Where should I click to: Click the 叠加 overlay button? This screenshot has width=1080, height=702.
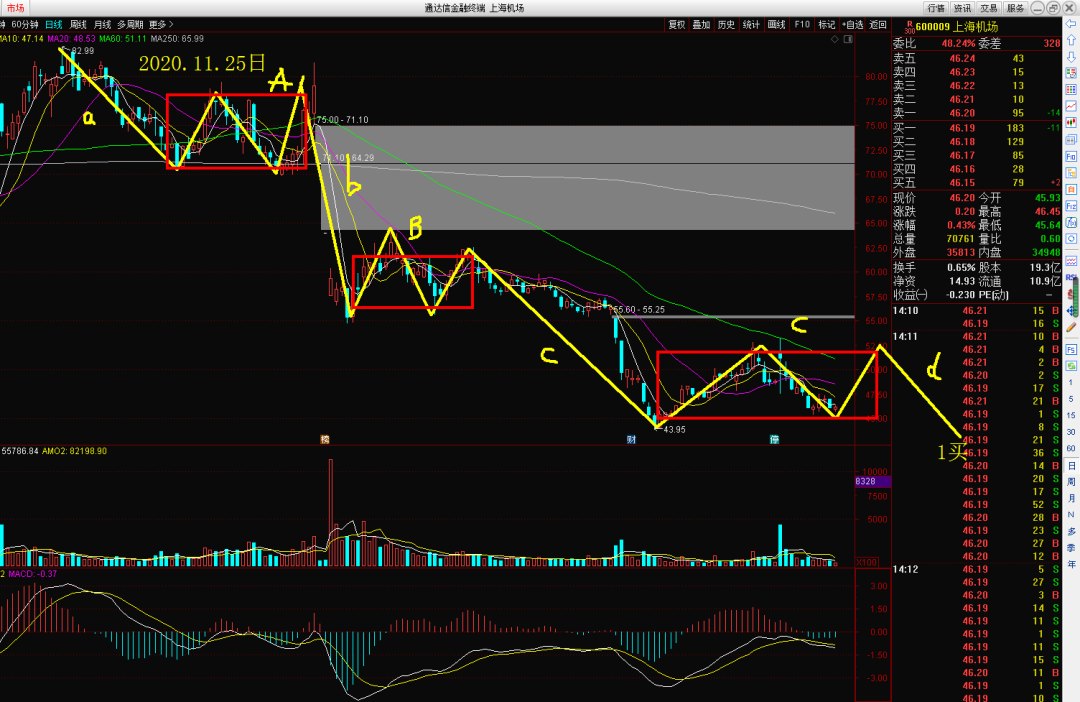tap(701, 25)
